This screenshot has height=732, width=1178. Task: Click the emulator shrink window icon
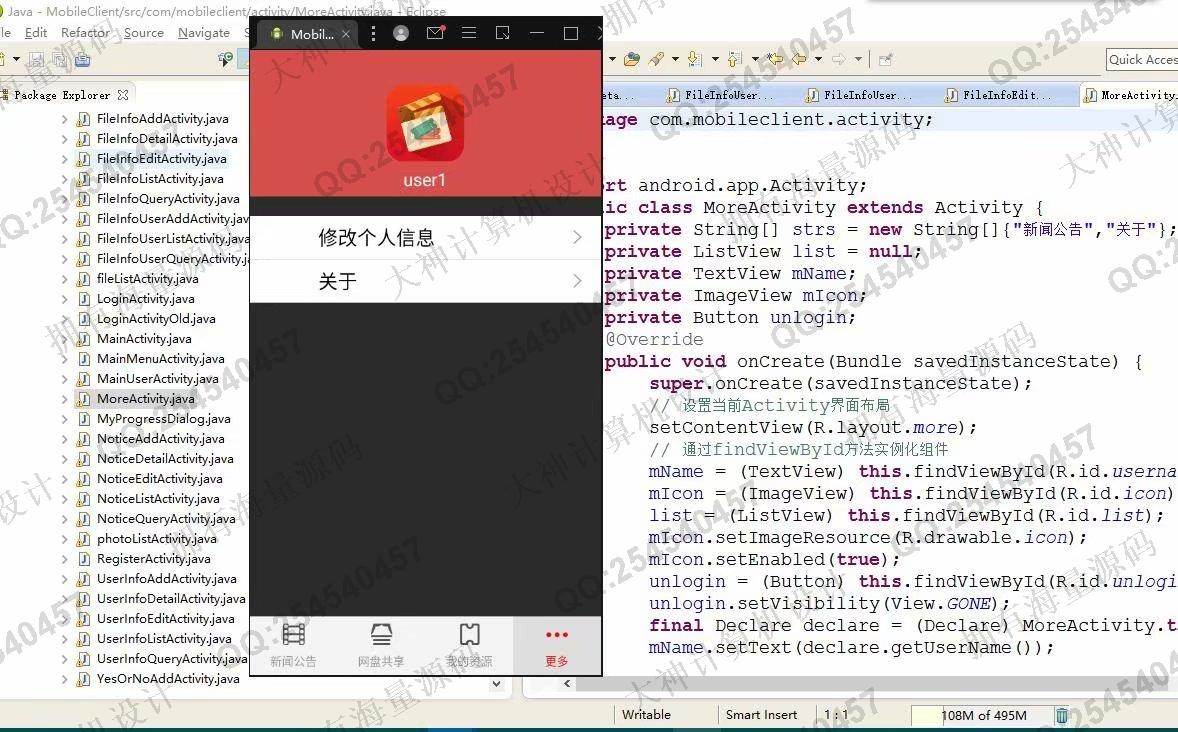pos(503,33)
